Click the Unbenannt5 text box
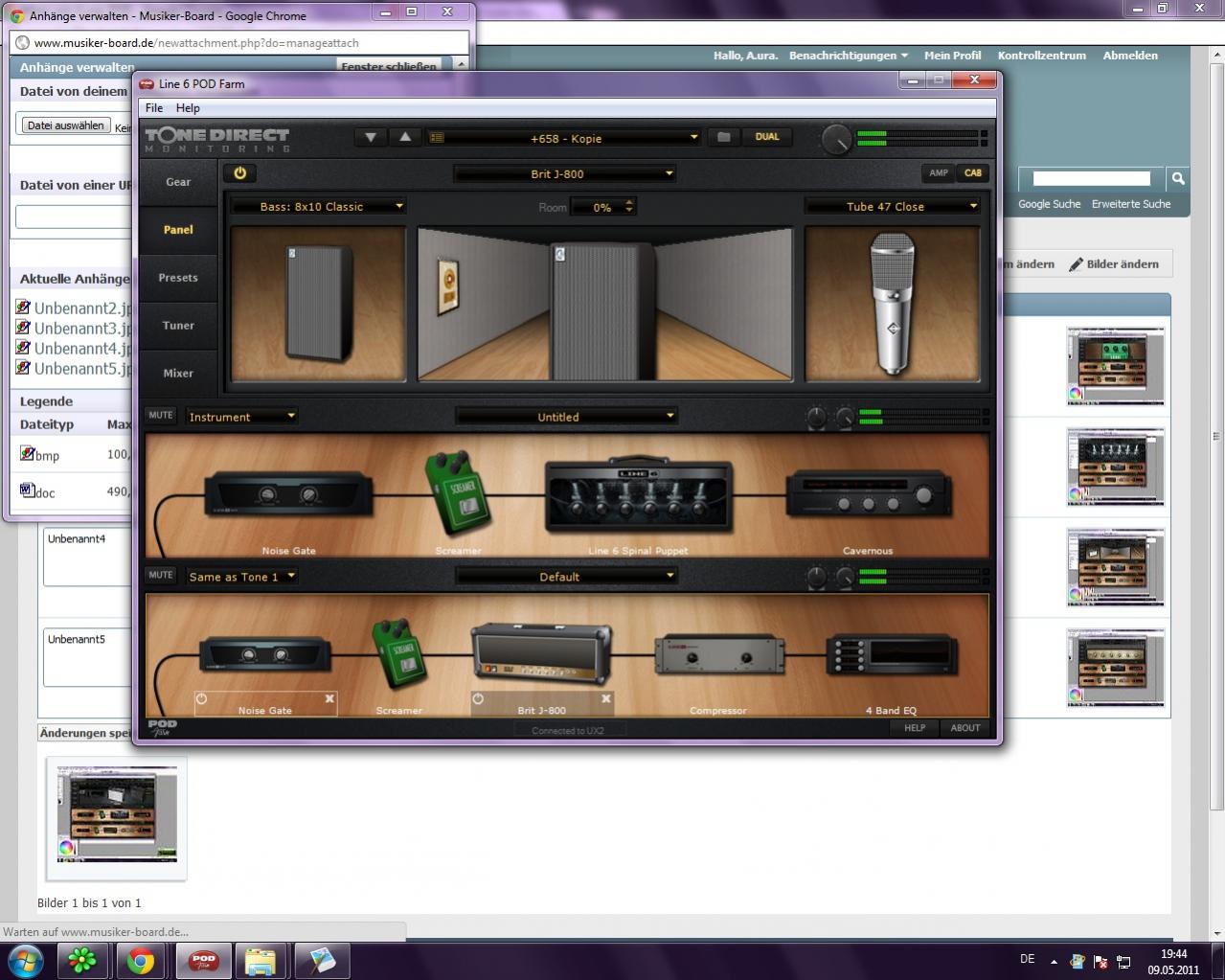 pyautogui.click(x=87, y=657)
